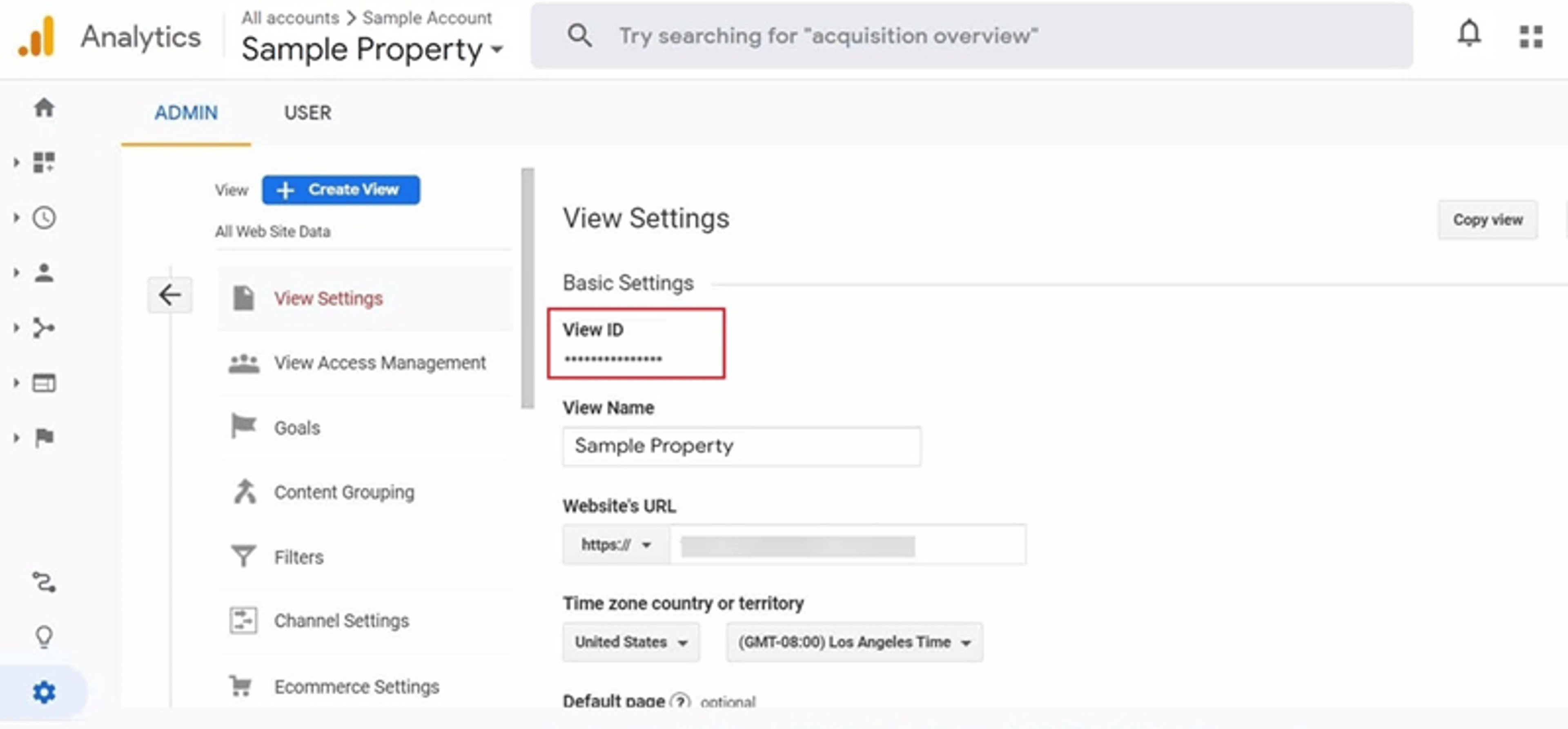Expand the Customization sidebar section arrow
Image resolution: width=1568 pixels, height=729 pixels.
pyautogui.click(x=16, y=163)
